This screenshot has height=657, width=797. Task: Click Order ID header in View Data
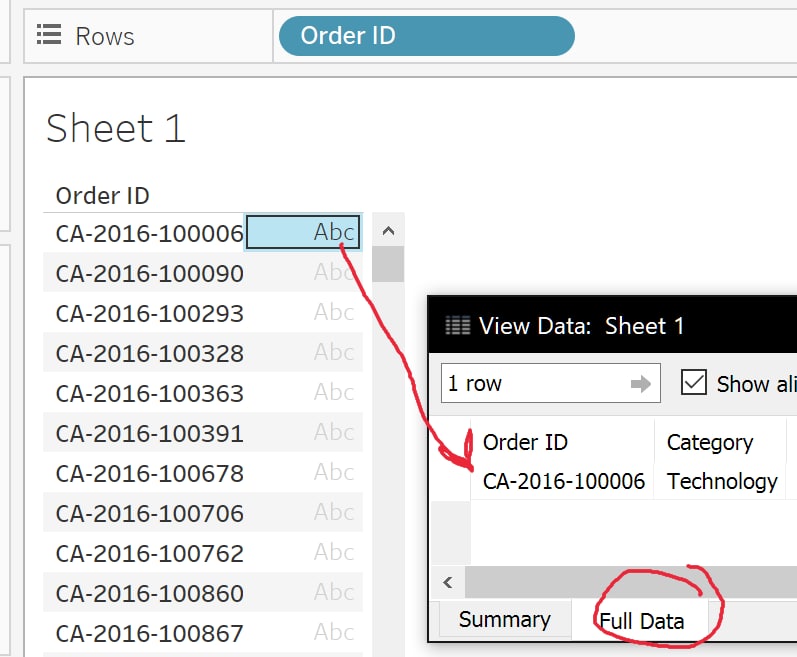(x=525, y=442)
